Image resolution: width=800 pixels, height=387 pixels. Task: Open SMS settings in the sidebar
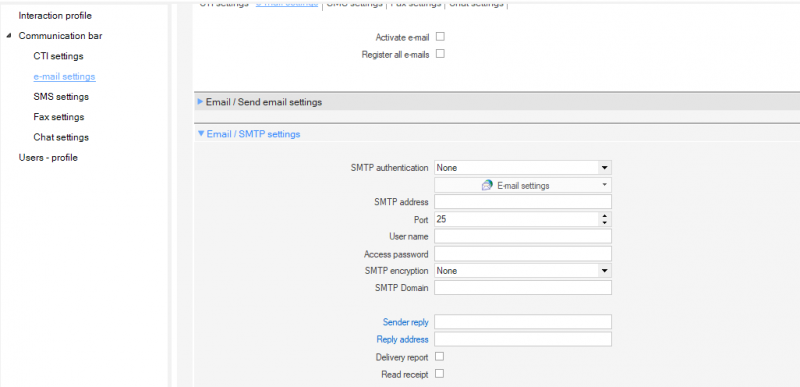click(x=61, y=97)
